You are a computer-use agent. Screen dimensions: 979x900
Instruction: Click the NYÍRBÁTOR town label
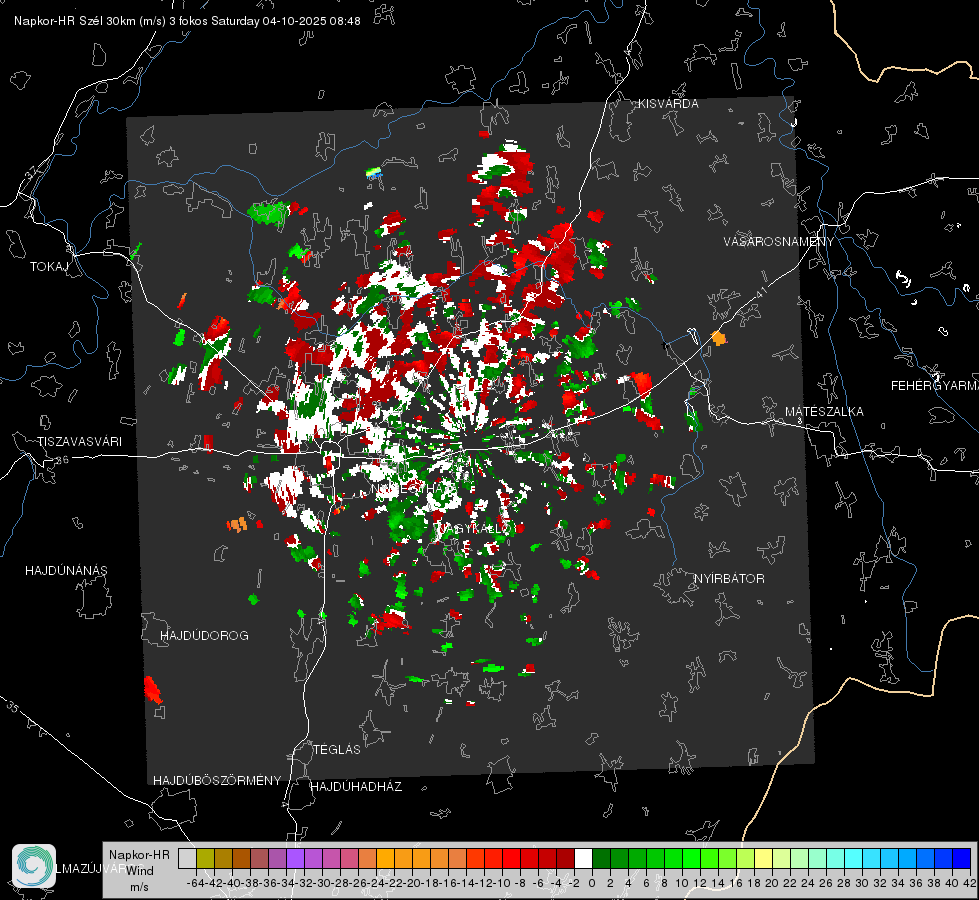coord(729,579)
